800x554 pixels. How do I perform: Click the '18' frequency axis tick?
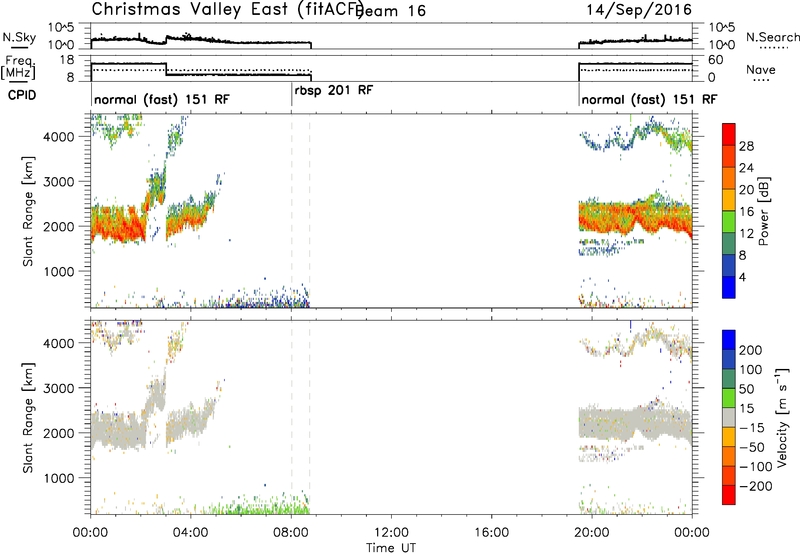click(x=67, y=60)
